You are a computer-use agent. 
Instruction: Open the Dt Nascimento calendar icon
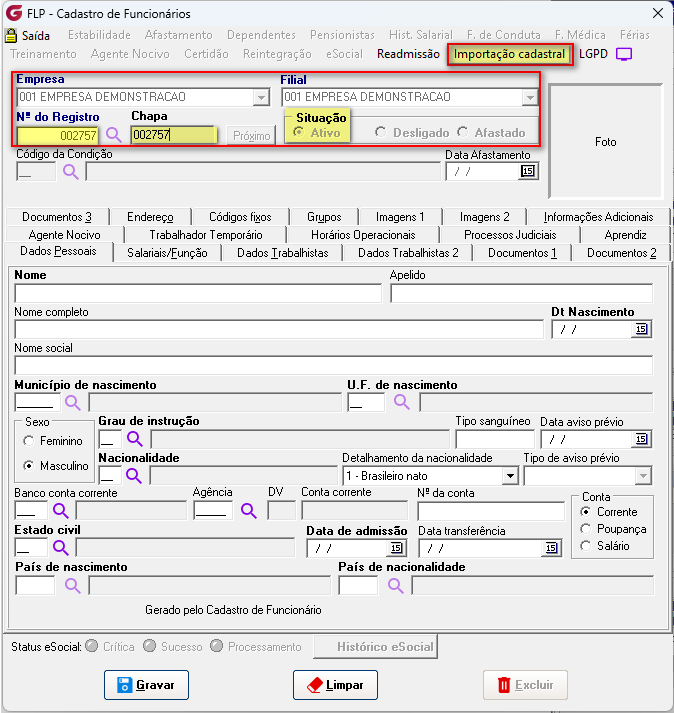[641, 329]
